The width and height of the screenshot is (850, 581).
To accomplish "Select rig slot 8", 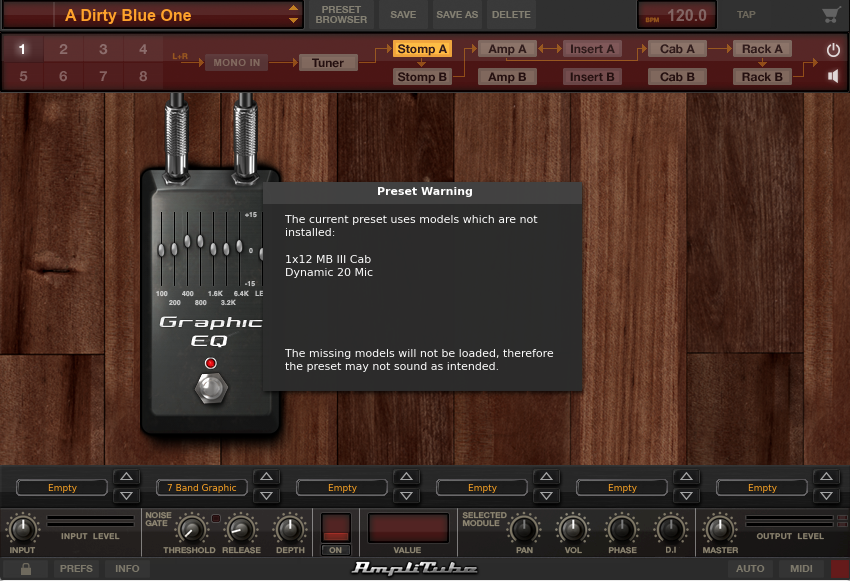I will [x=143, y=76].
